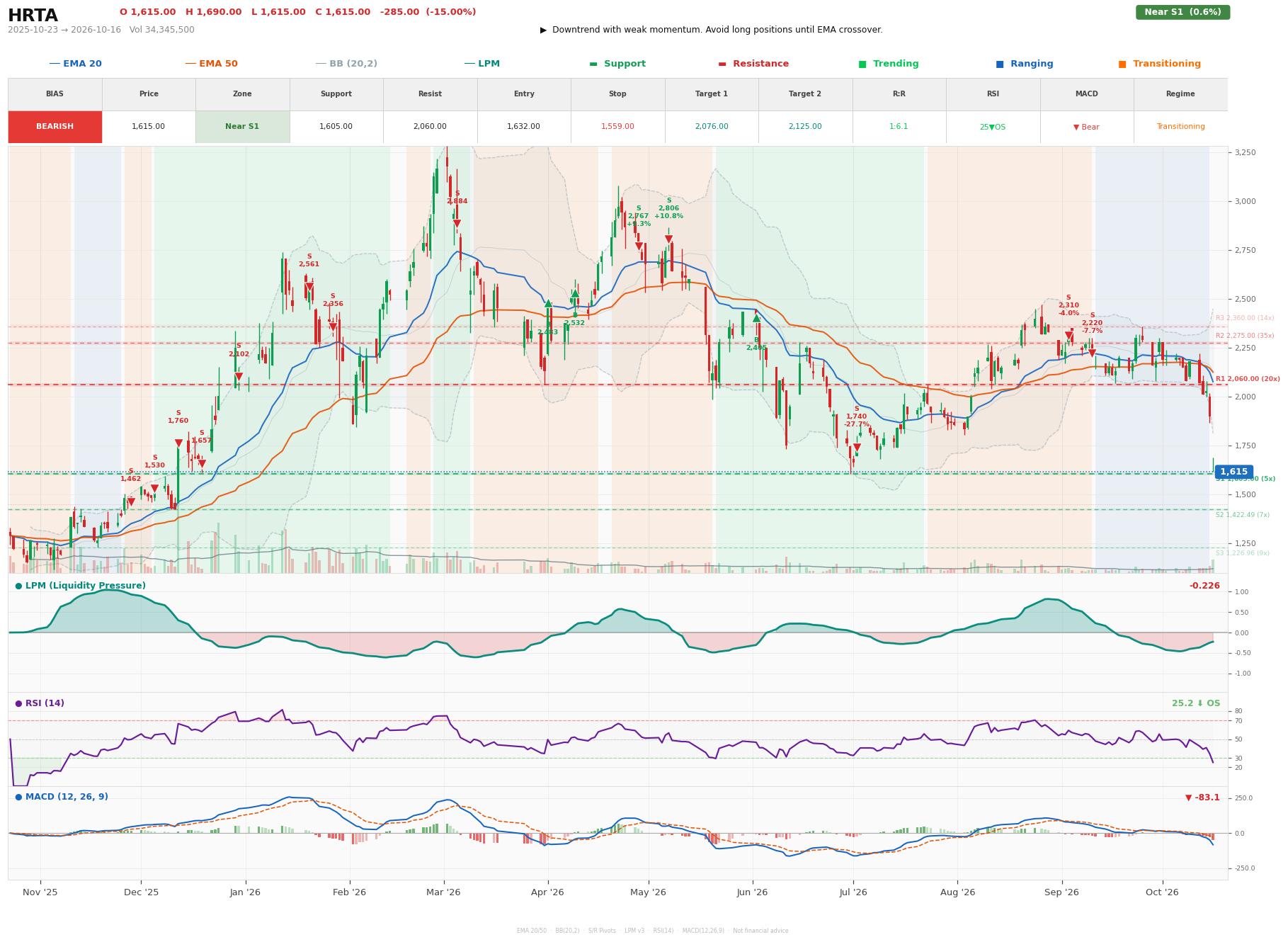Viewport: 1288px width, 942px height.
Task: Click the S3 1,226.96 (9x) support label
Action: tap(1242, 553)
